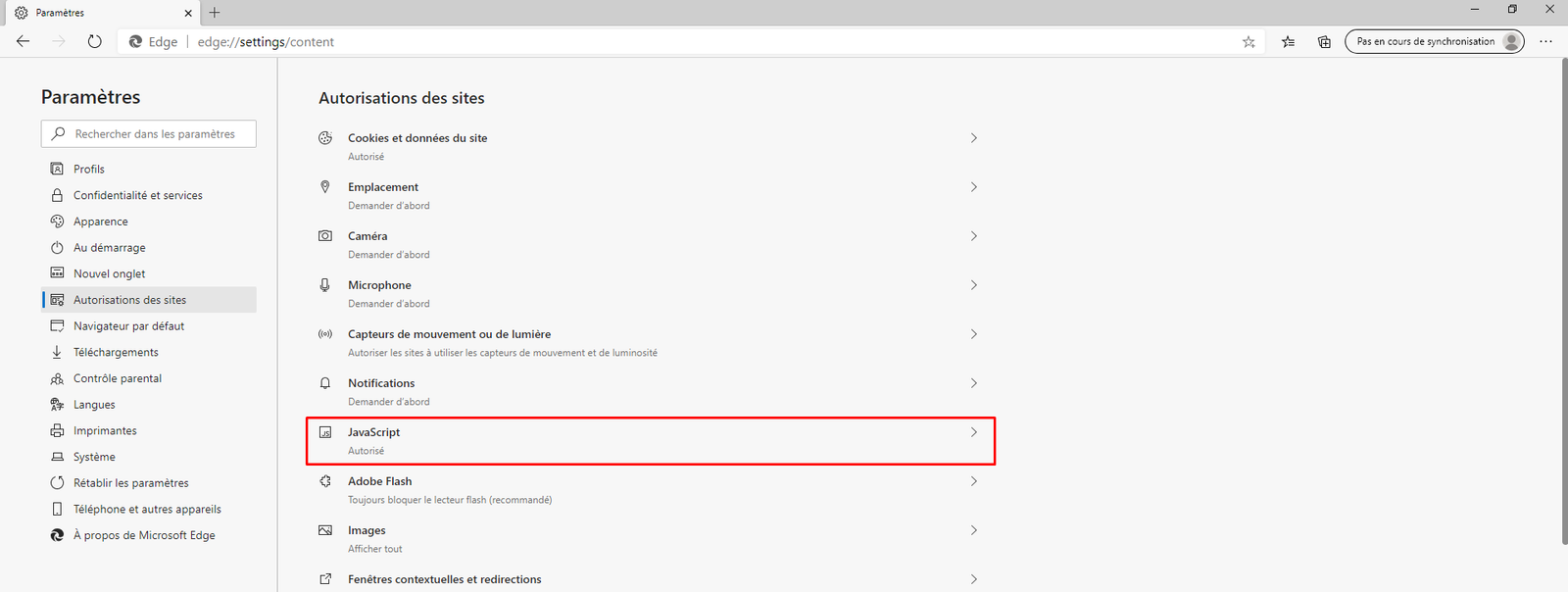
Task: Click the back navigation arrow
Action: coord(24,41)
